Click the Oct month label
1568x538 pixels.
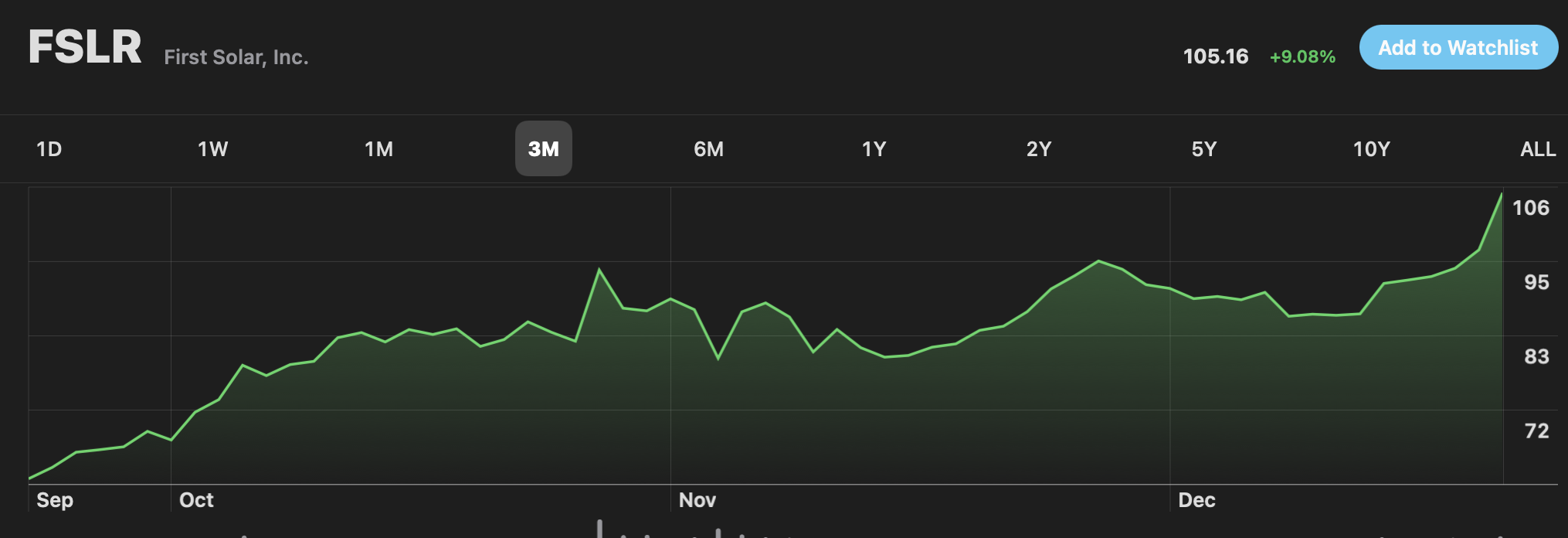(x=196, y=500)
